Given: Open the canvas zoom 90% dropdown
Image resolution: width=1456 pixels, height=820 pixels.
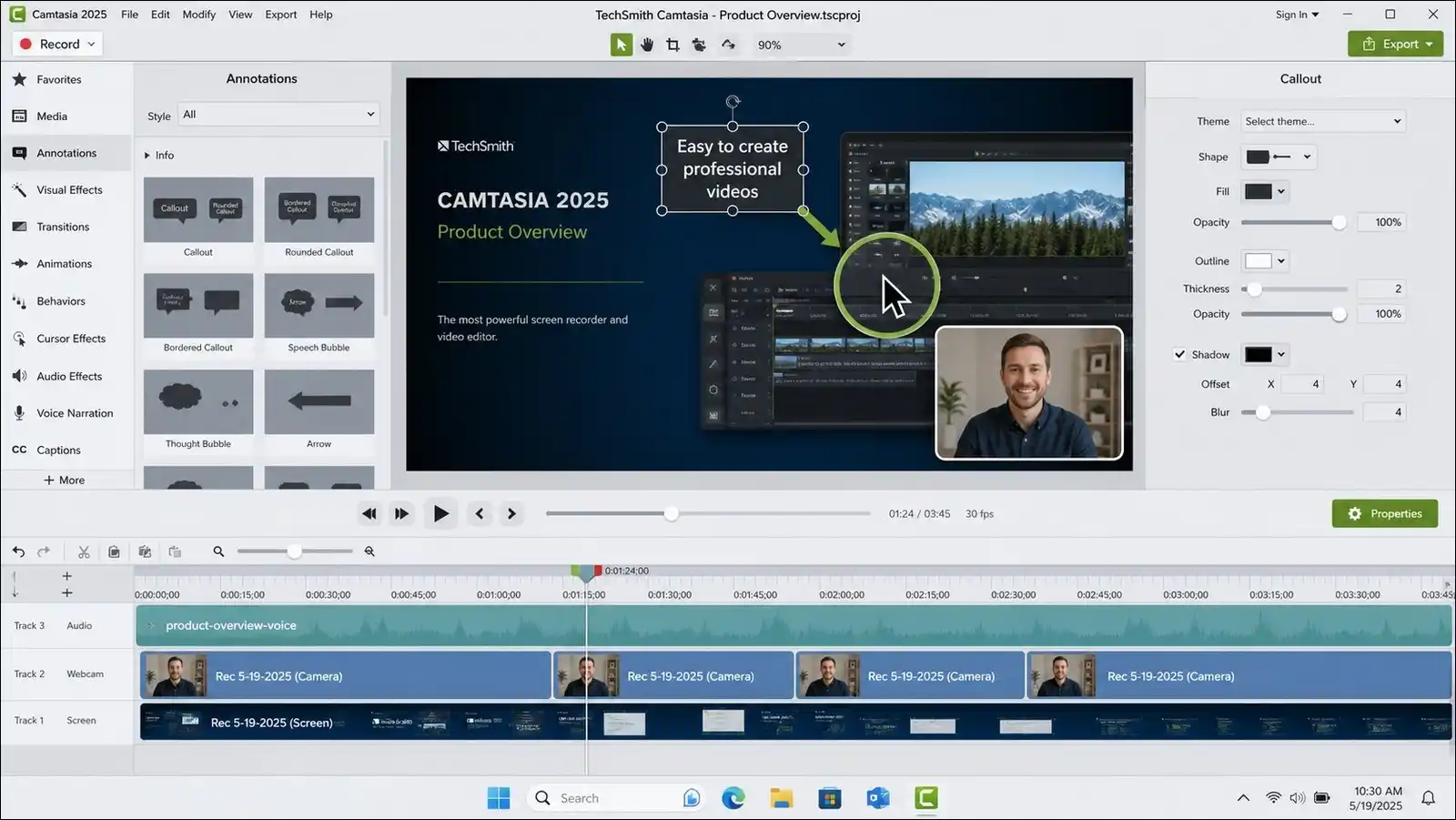Looking at the screenshot, I should click(x=801, y=45).
